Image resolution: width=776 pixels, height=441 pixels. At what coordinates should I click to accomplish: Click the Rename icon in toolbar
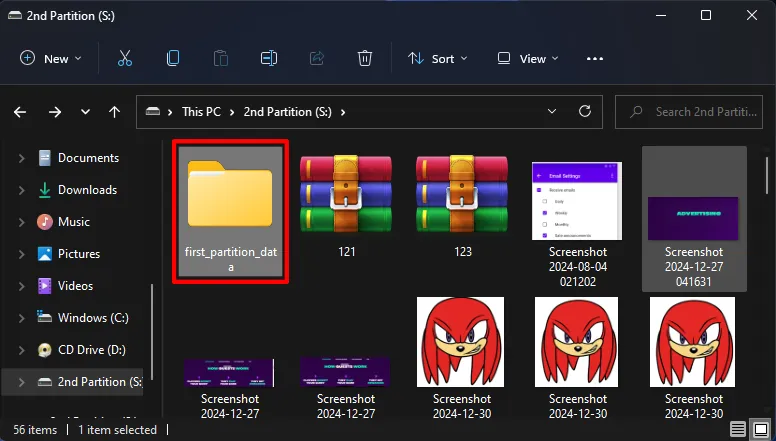click(x=269, y=58)
